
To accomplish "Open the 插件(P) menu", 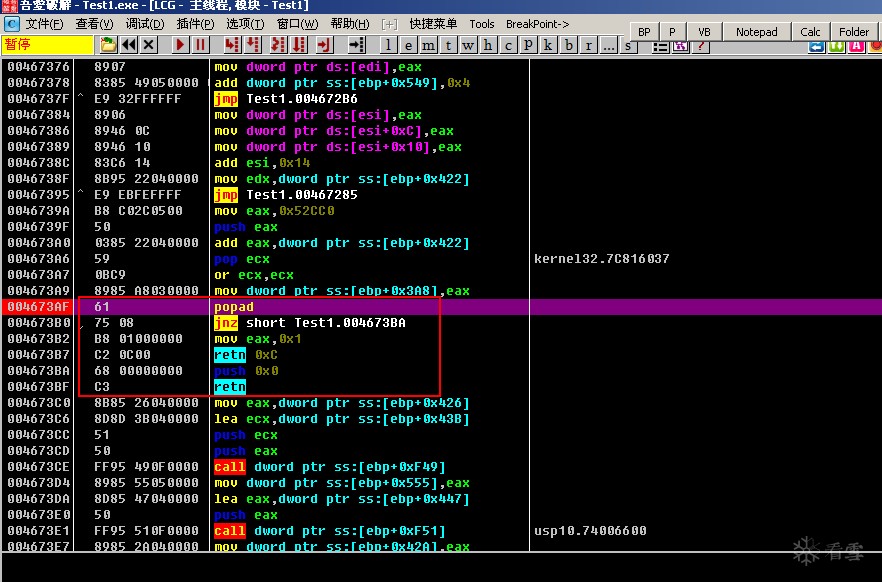I will coord(195,24).
